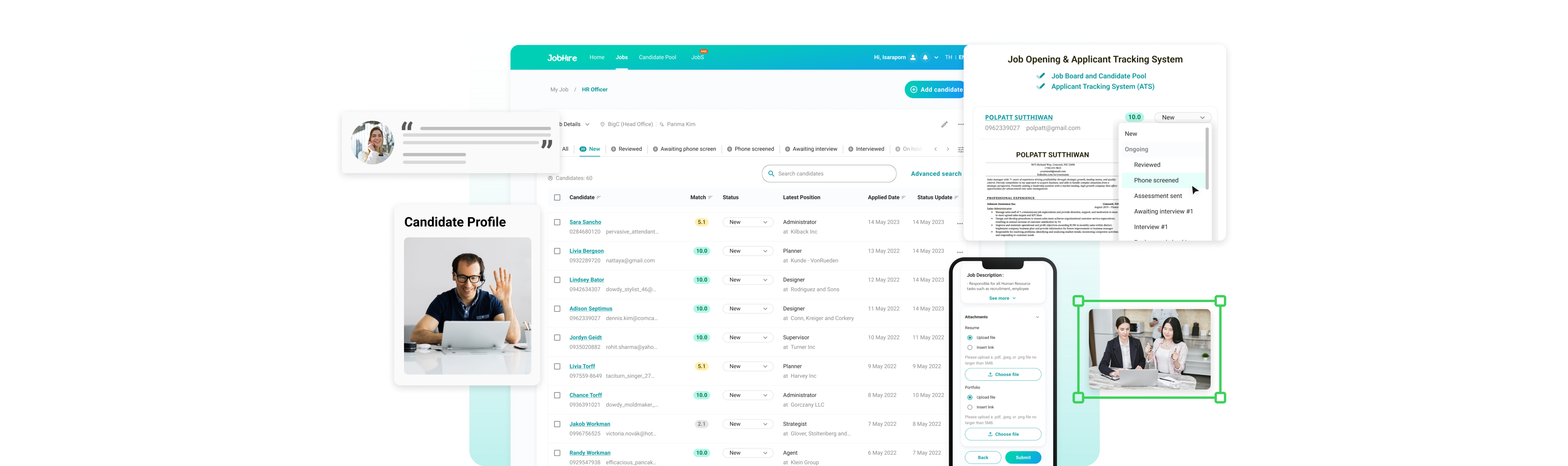Click Submit on the mobile form
1568x466 pixels.
tap(1023, 458)
